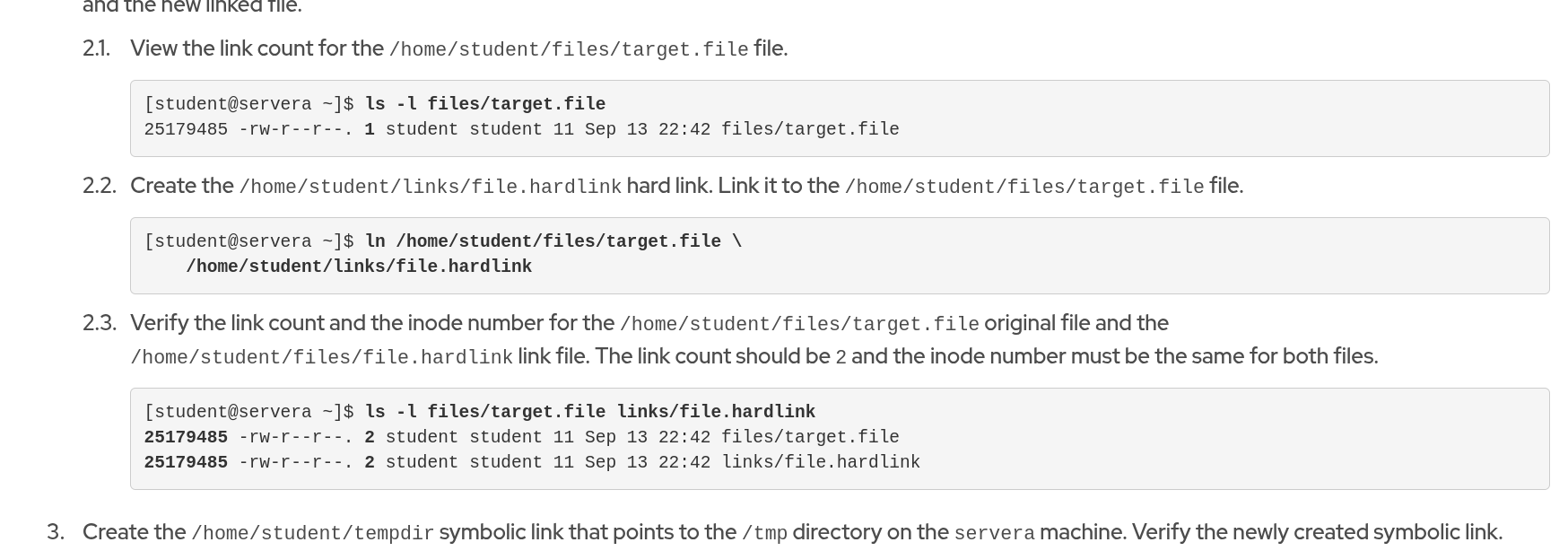Click the 'ls -l files/target.file links/file.hardlink' command
1568x551 pixels.
[x=589, y=412]
